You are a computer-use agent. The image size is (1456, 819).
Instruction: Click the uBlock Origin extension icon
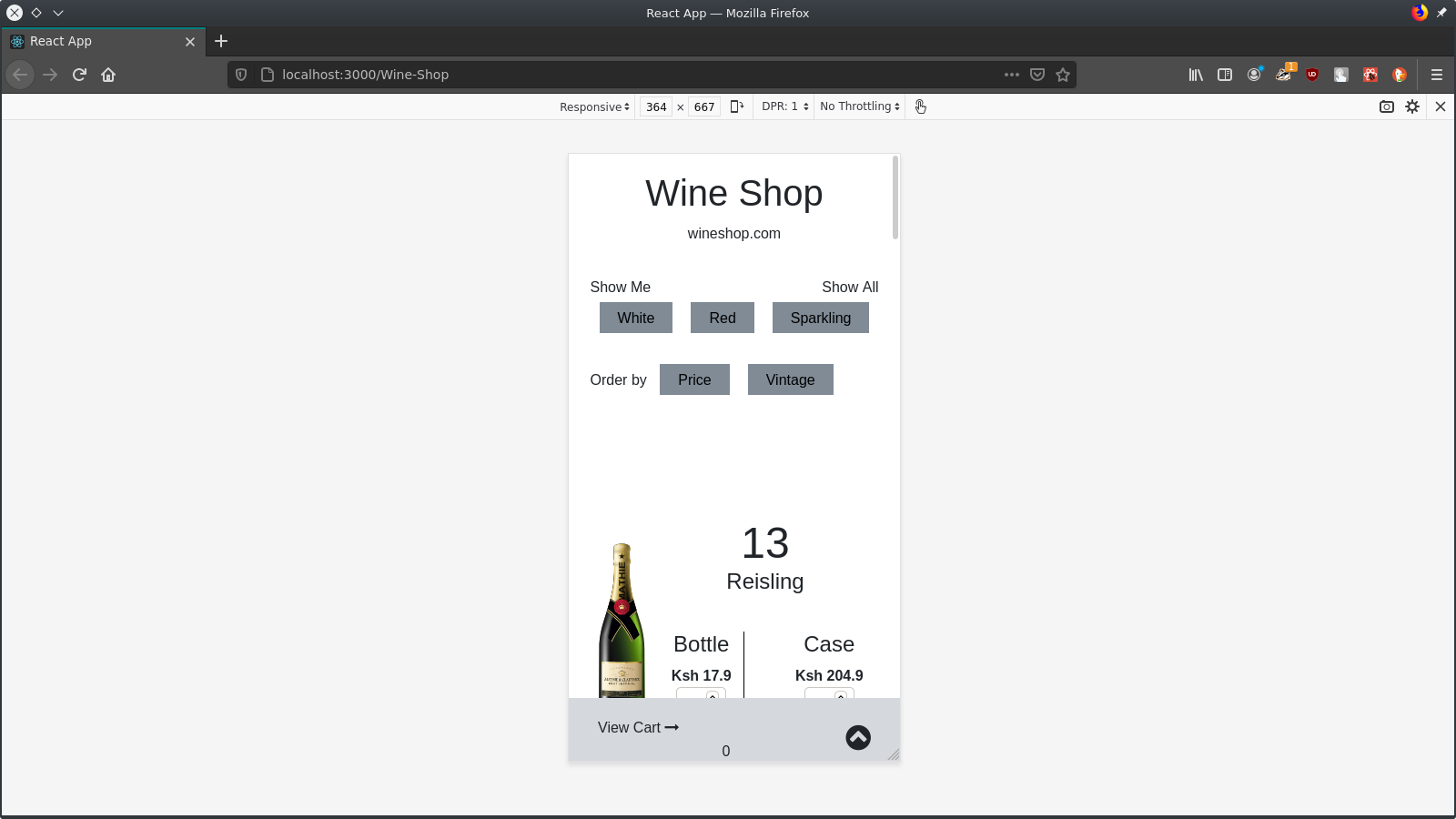click(x=1310, y=75)
